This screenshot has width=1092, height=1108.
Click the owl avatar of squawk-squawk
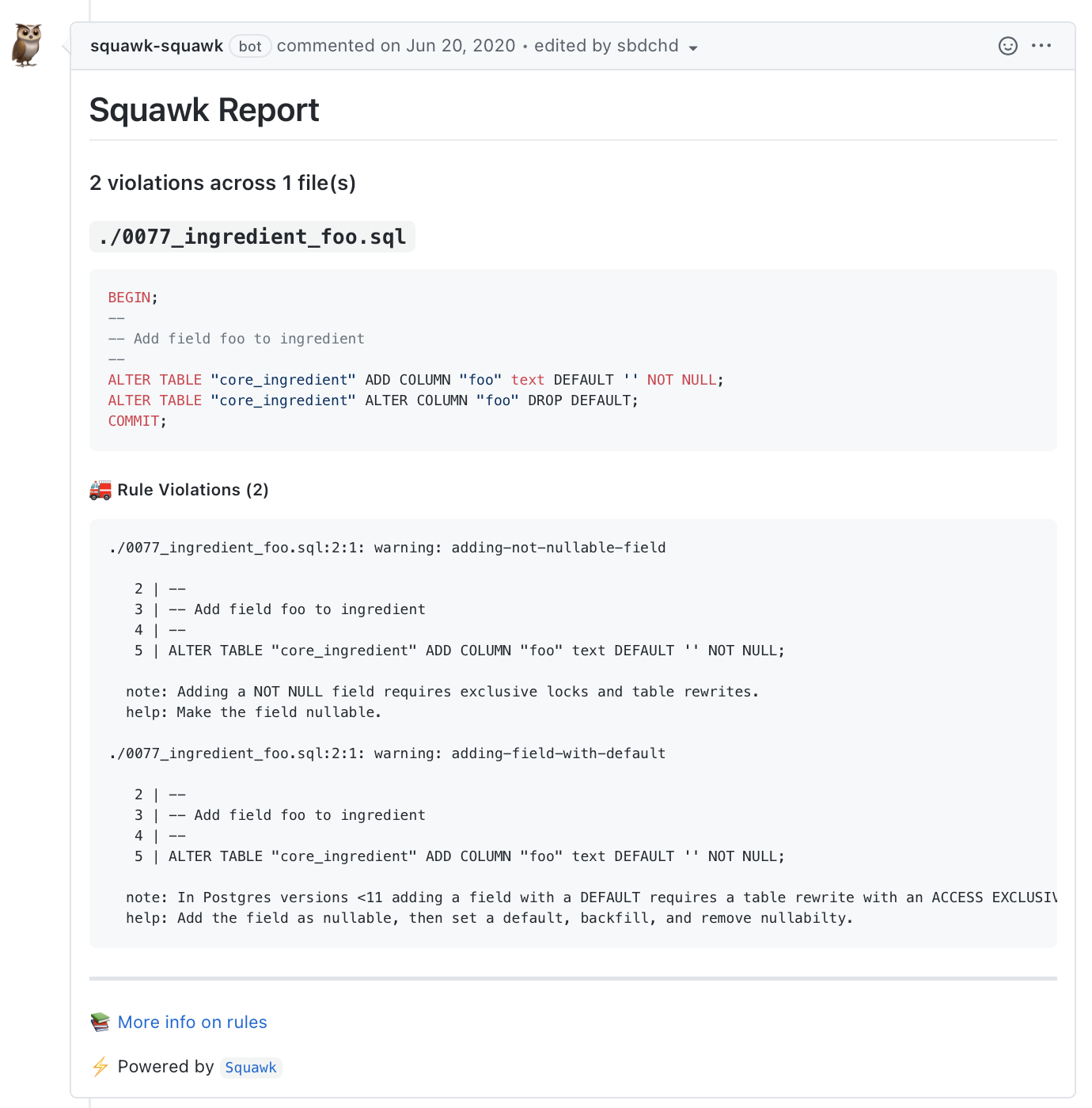pyautogui.click(x=25, y=44)
